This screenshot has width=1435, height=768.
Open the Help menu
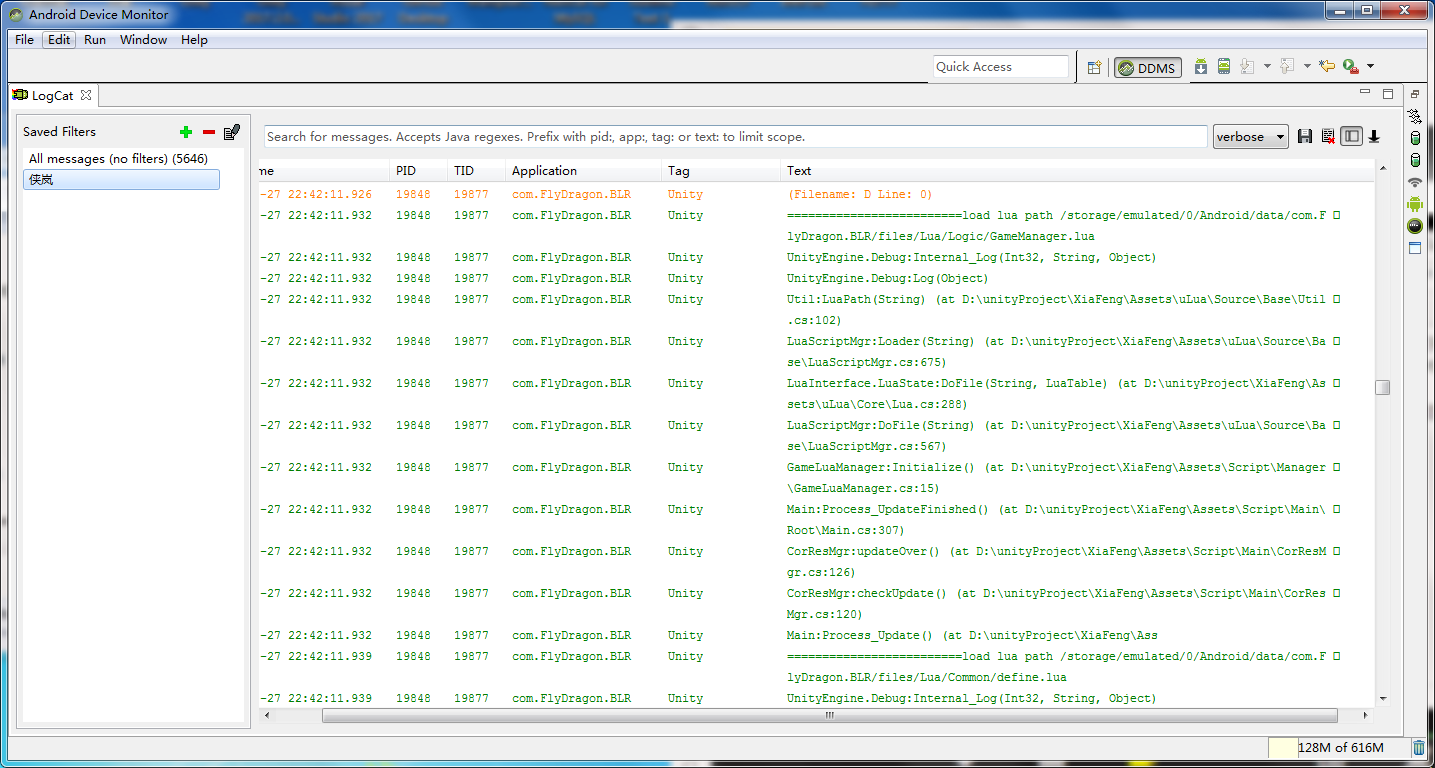[x=194, y=40]
